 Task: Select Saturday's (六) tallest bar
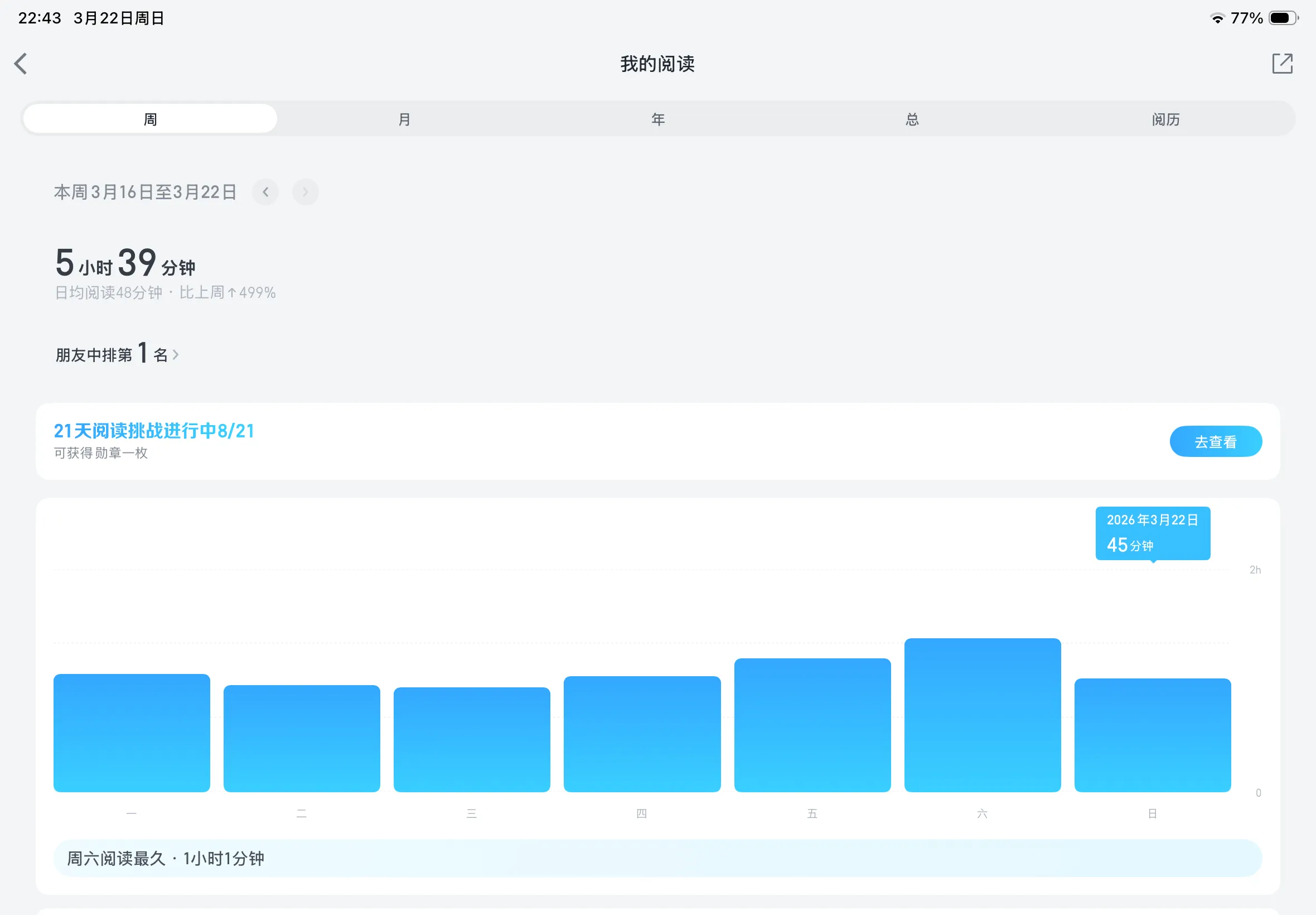982,715
